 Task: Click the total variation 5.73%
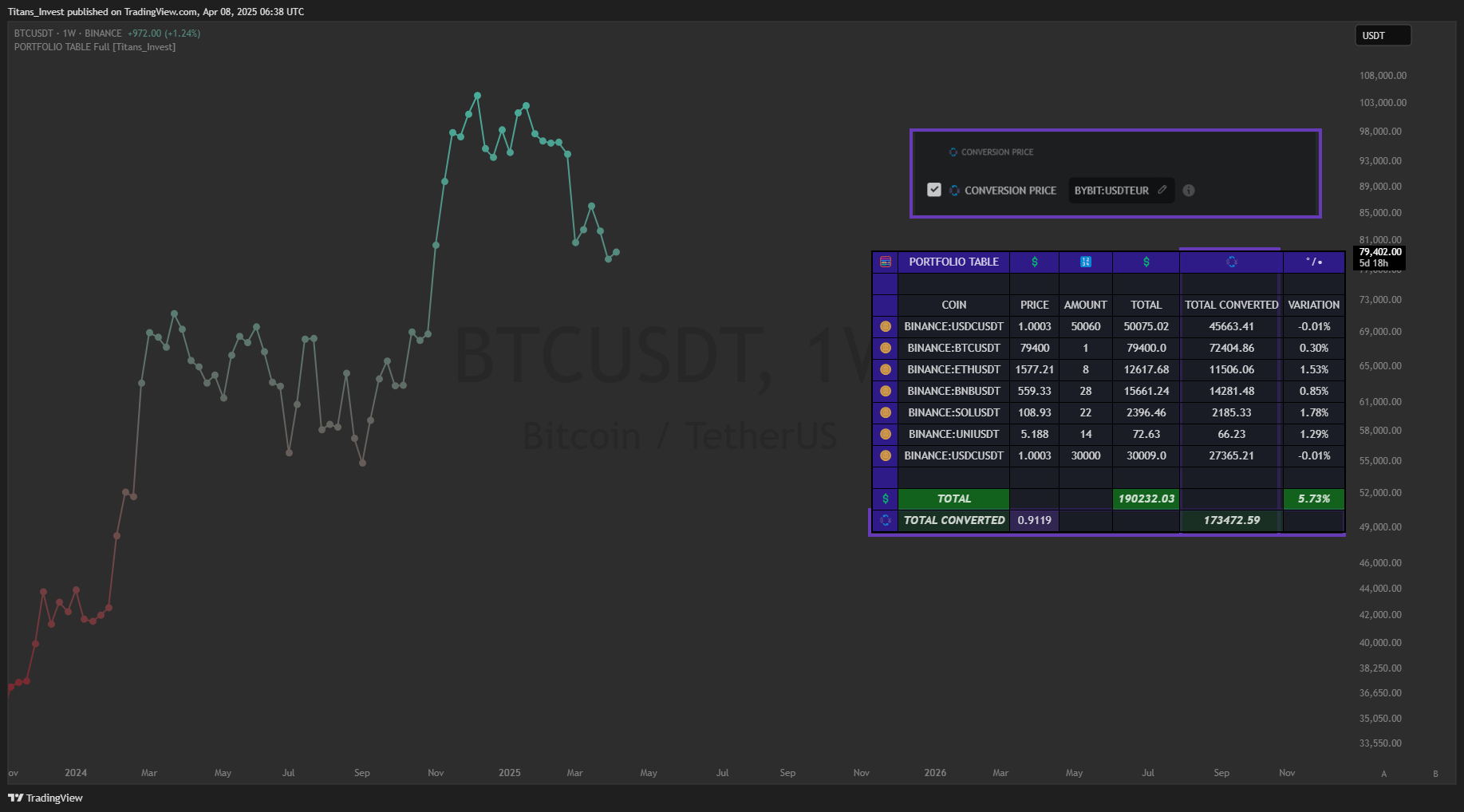(x=1314, y=499)
